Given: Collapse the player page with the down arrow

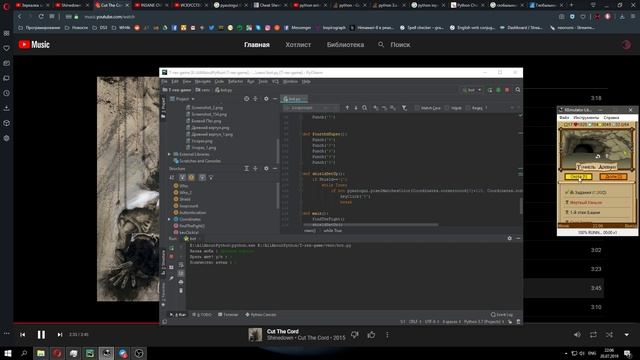Looking at the screenshot, I should 627,335.
